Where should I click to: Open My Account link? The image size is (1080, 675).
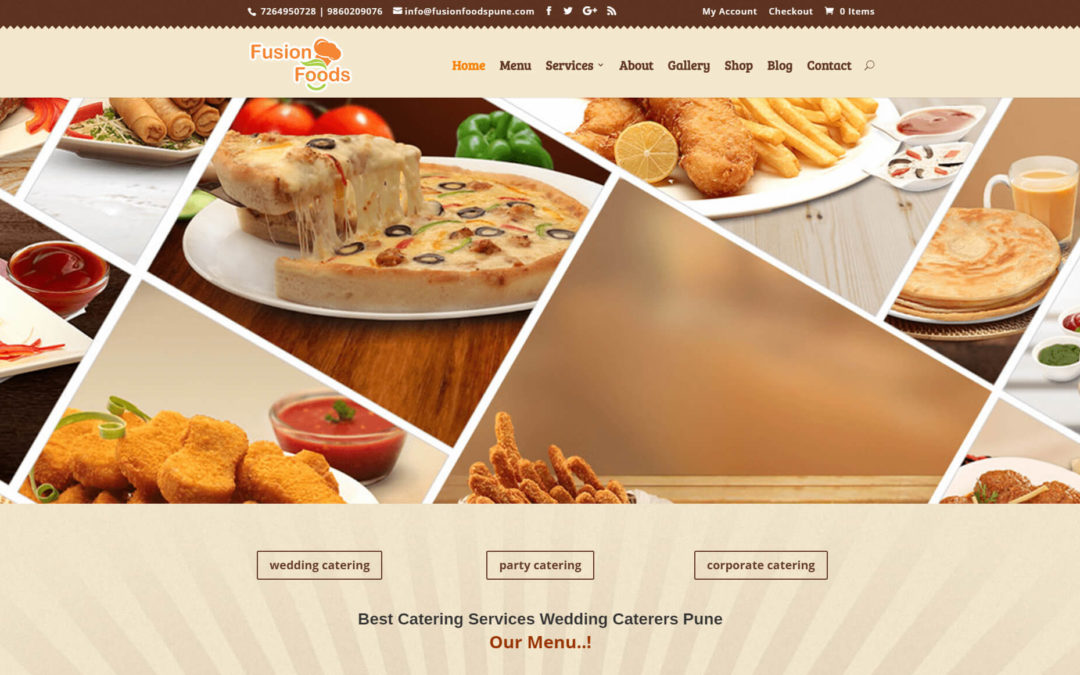[729, 11]
